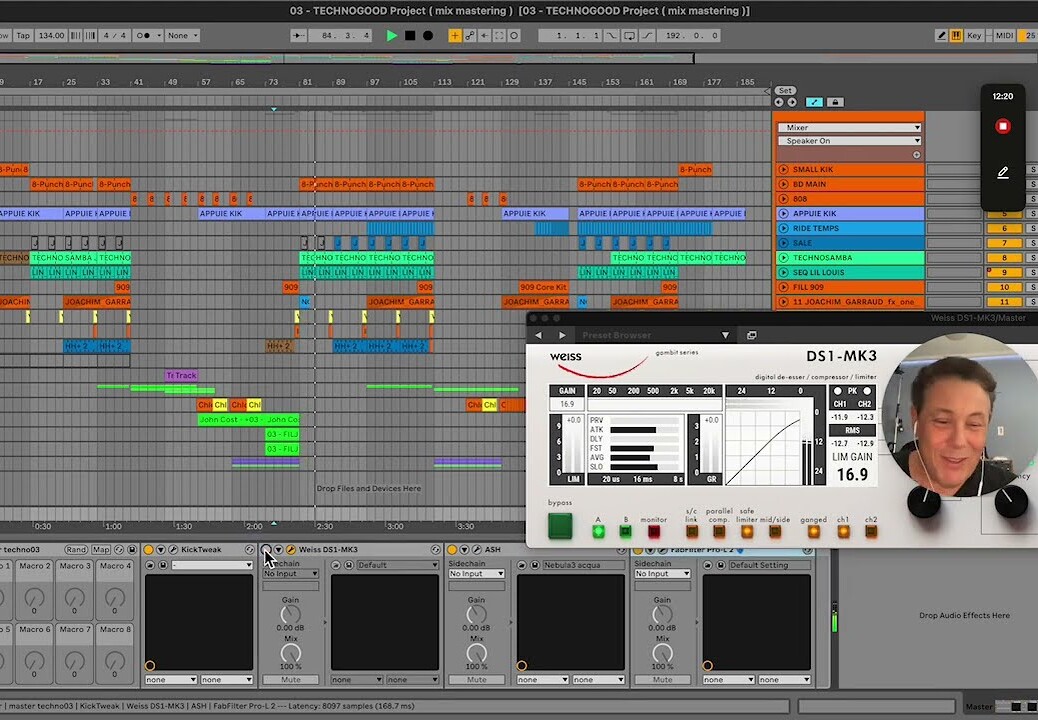The height and width of the screenshot is (720, 1038).
Task: Select setting B on Weiss DS1-MK3
Action: click(625, 531)
